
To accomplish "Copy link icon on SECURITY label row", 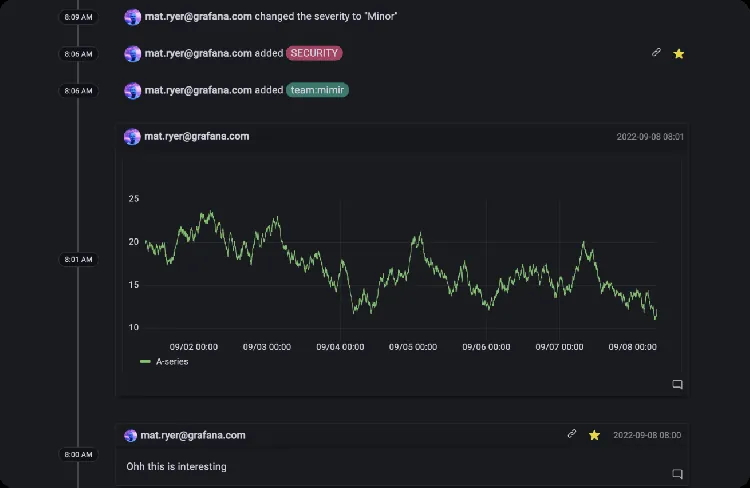I will [x=656, y=53].
